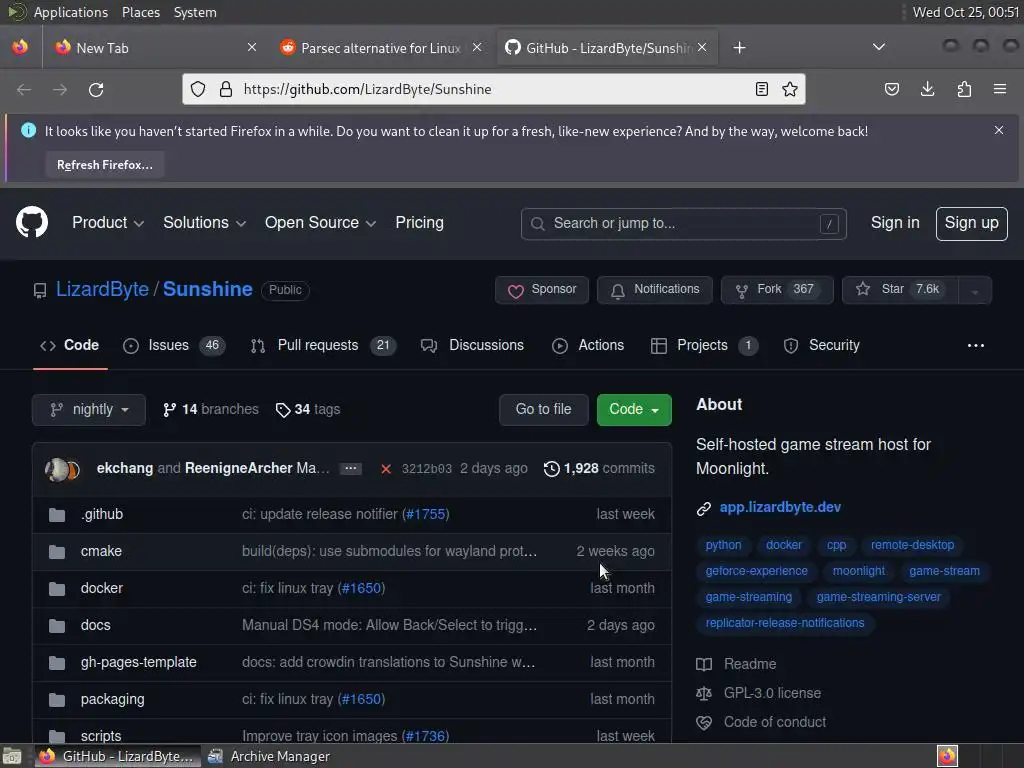
Task: Go back with the browser back arrow
Action: pyautogui.click(x=24, y=89)
